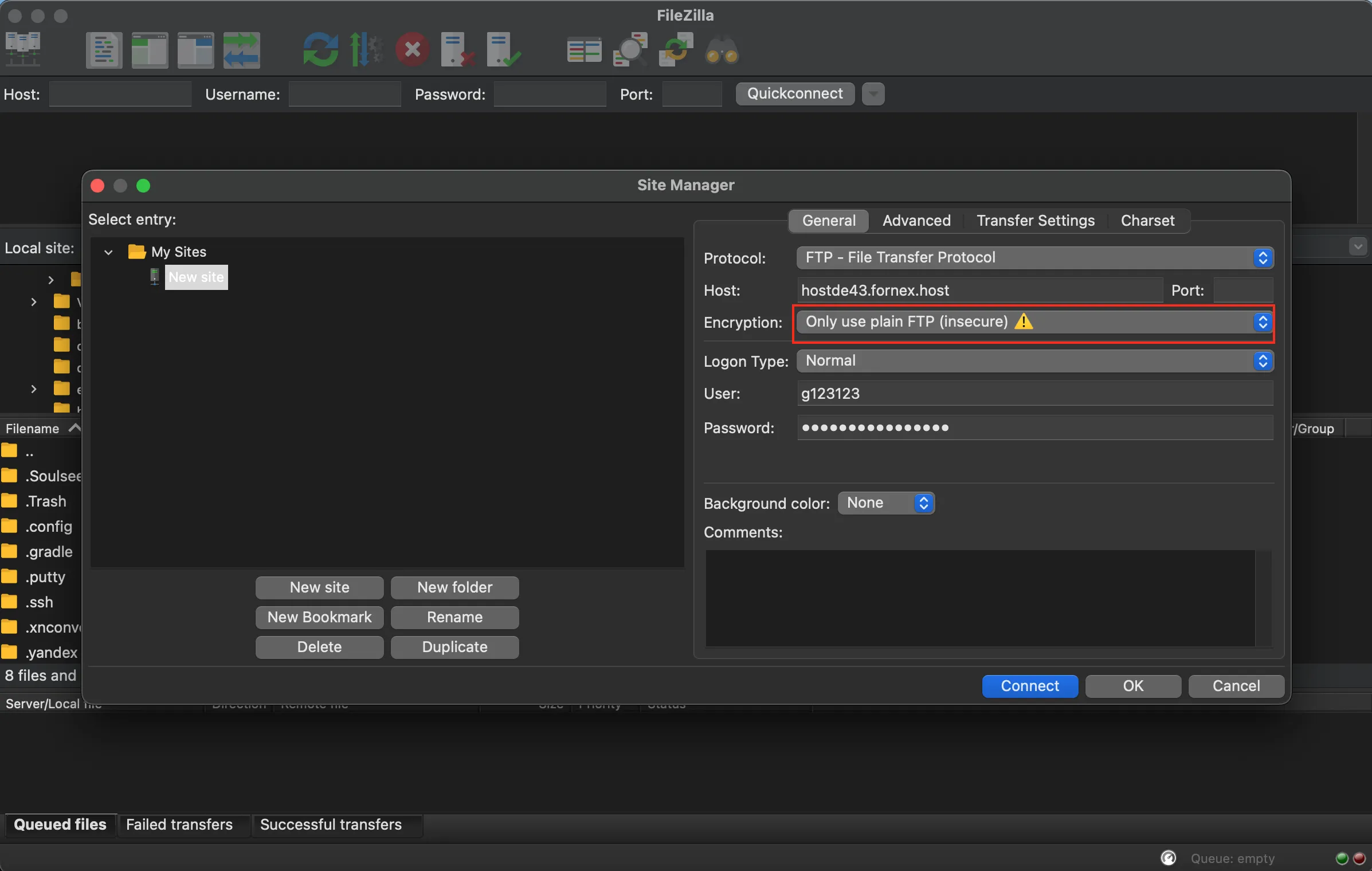
Task: Collapse the My Sites tree node
Action: [x=108, y=252]
